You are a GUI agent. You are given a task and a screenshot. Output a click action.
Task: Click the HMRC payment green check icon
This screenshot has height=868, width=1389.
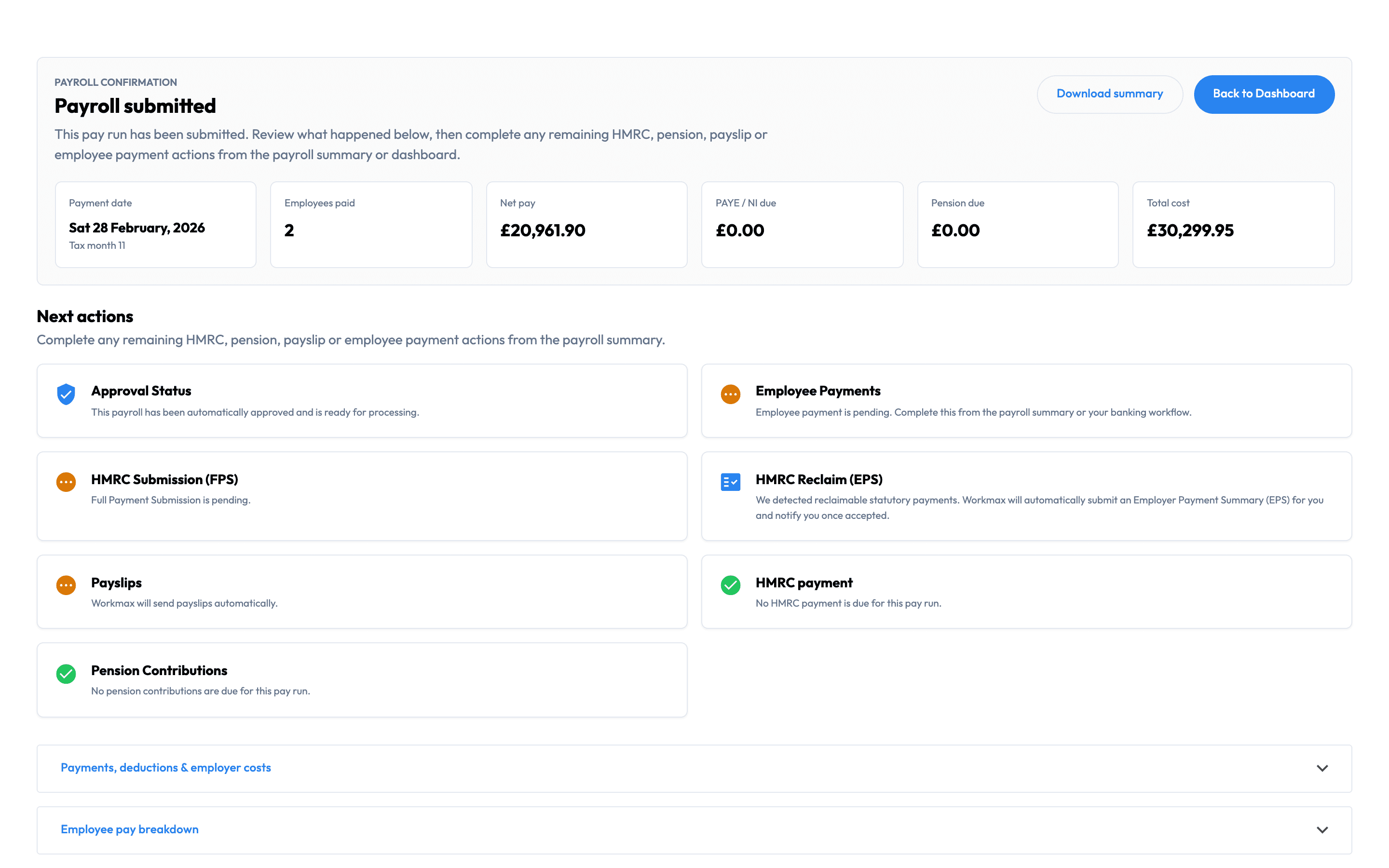point(730,585)
